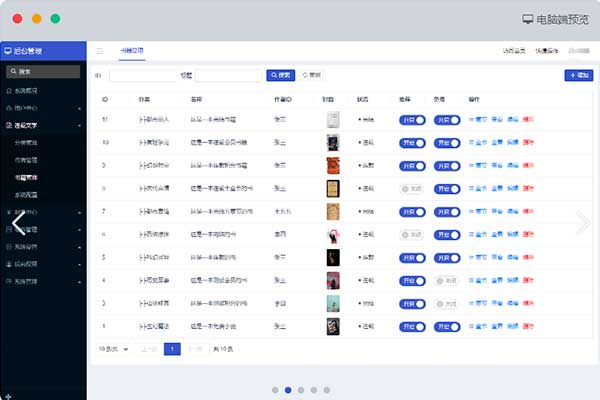
Task: Open cover thumbnail of book ID 11
Action: coord(333,120)
